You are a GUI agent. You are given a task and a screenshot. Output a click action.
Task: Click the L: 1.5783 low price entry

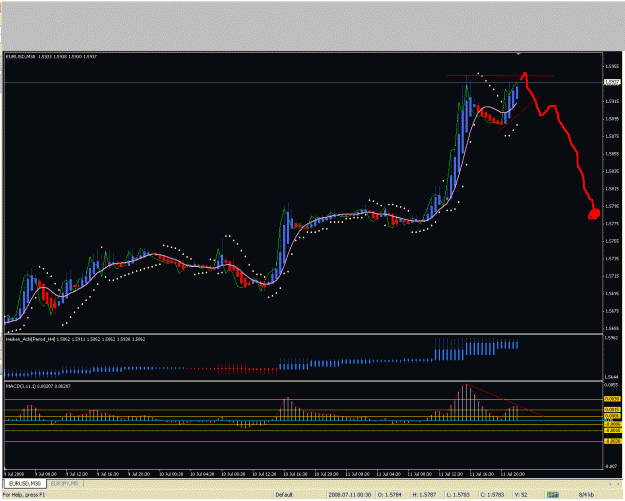point(458,495)
